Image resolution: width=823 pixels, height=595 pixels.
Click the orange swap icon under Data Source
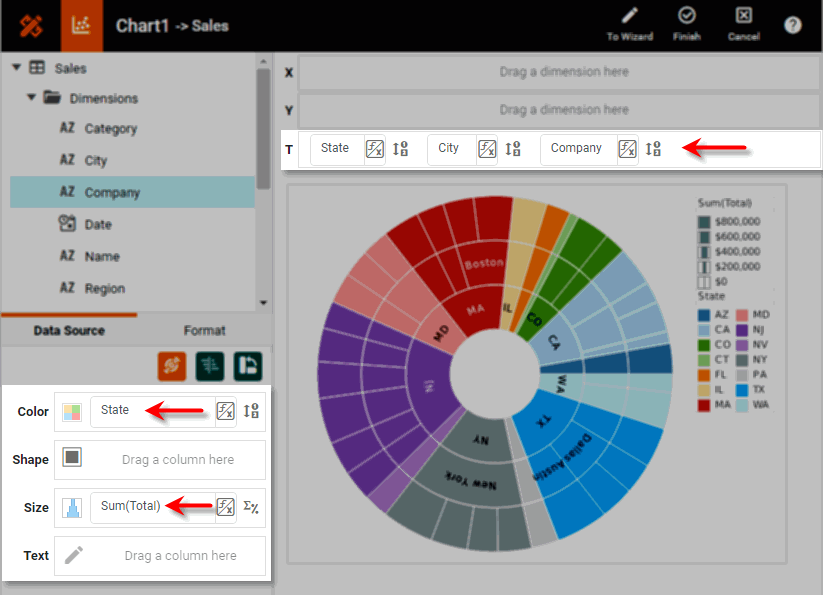172,366
